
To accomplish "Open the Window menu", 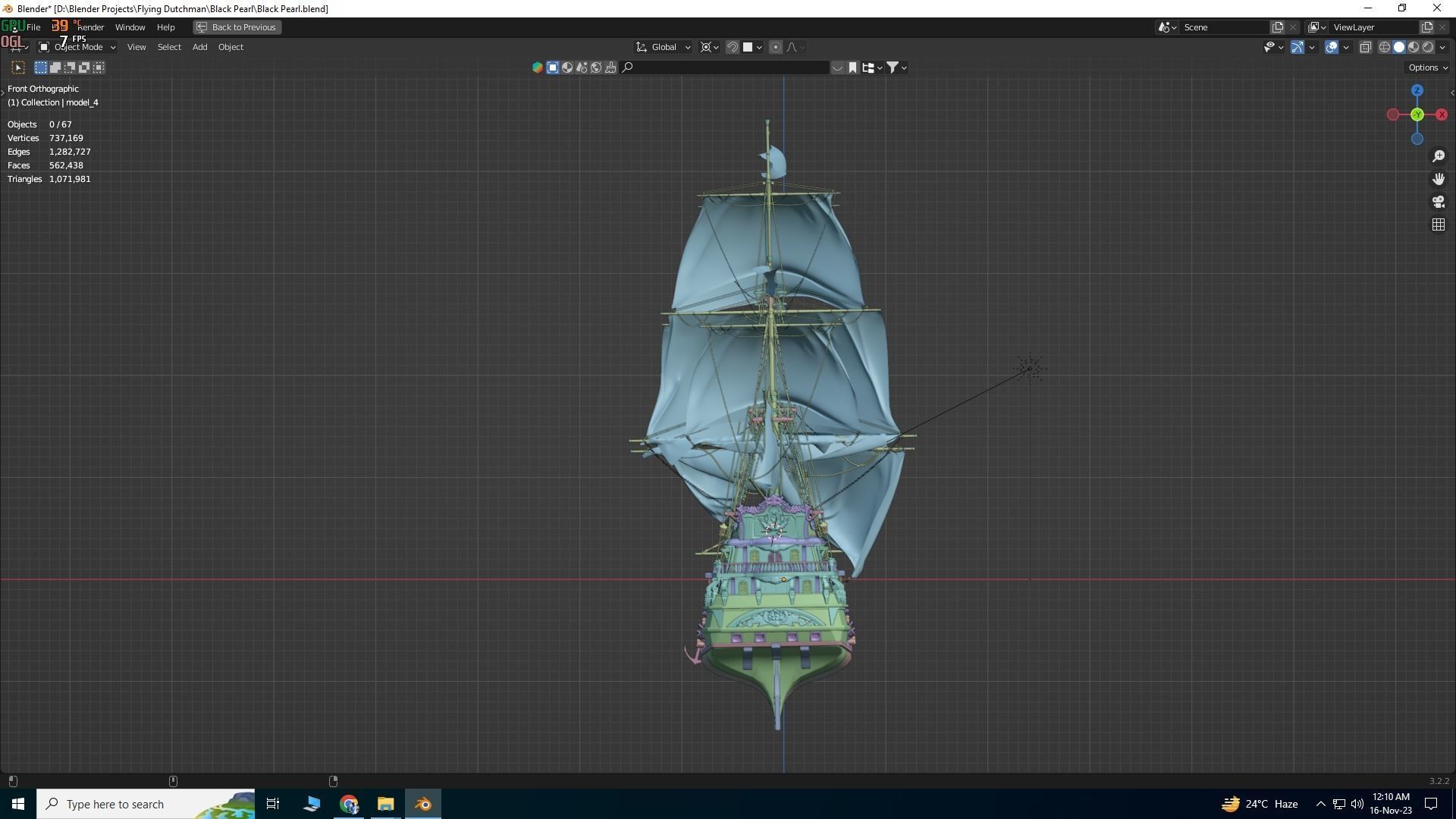I will pos(130,27).
